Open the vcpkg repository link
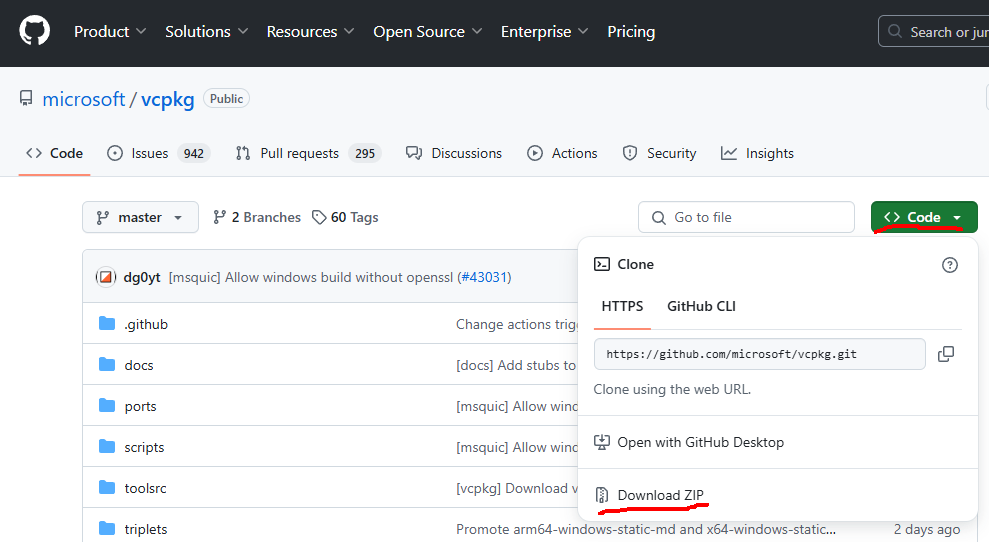 pos(168,99)
